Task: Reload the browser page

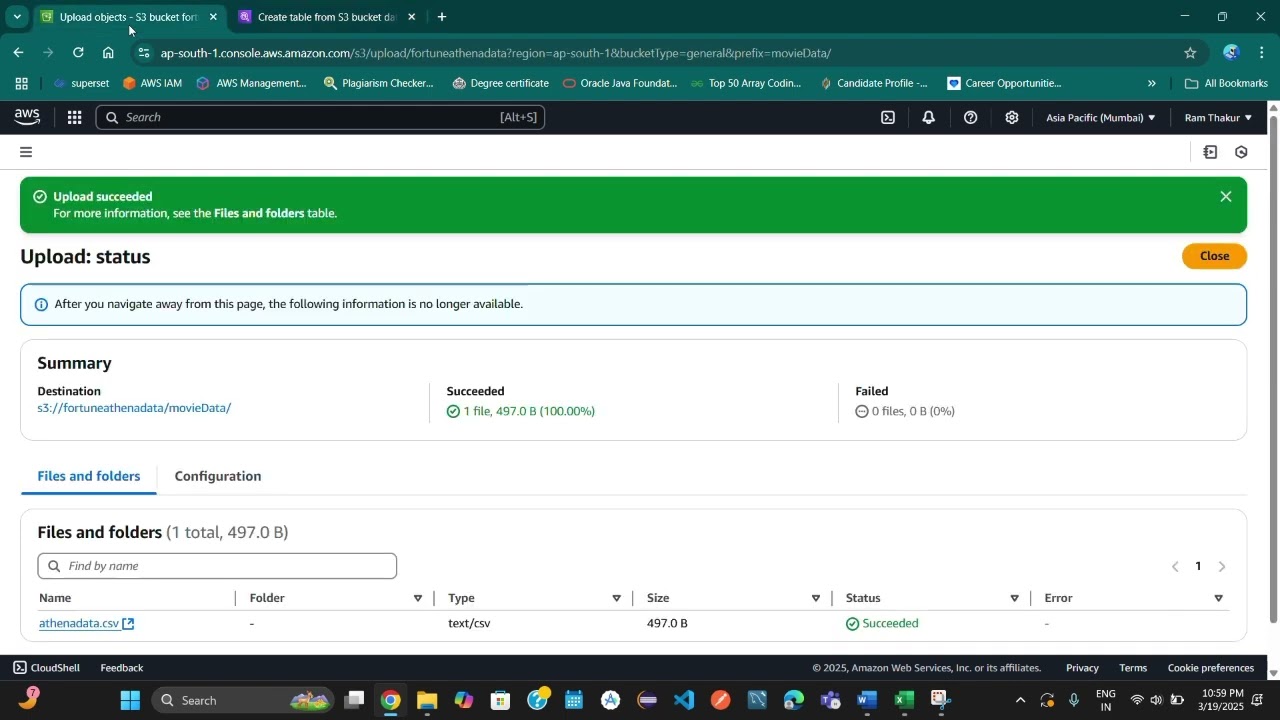Action: pyautogui.click(x=78, y=52)
